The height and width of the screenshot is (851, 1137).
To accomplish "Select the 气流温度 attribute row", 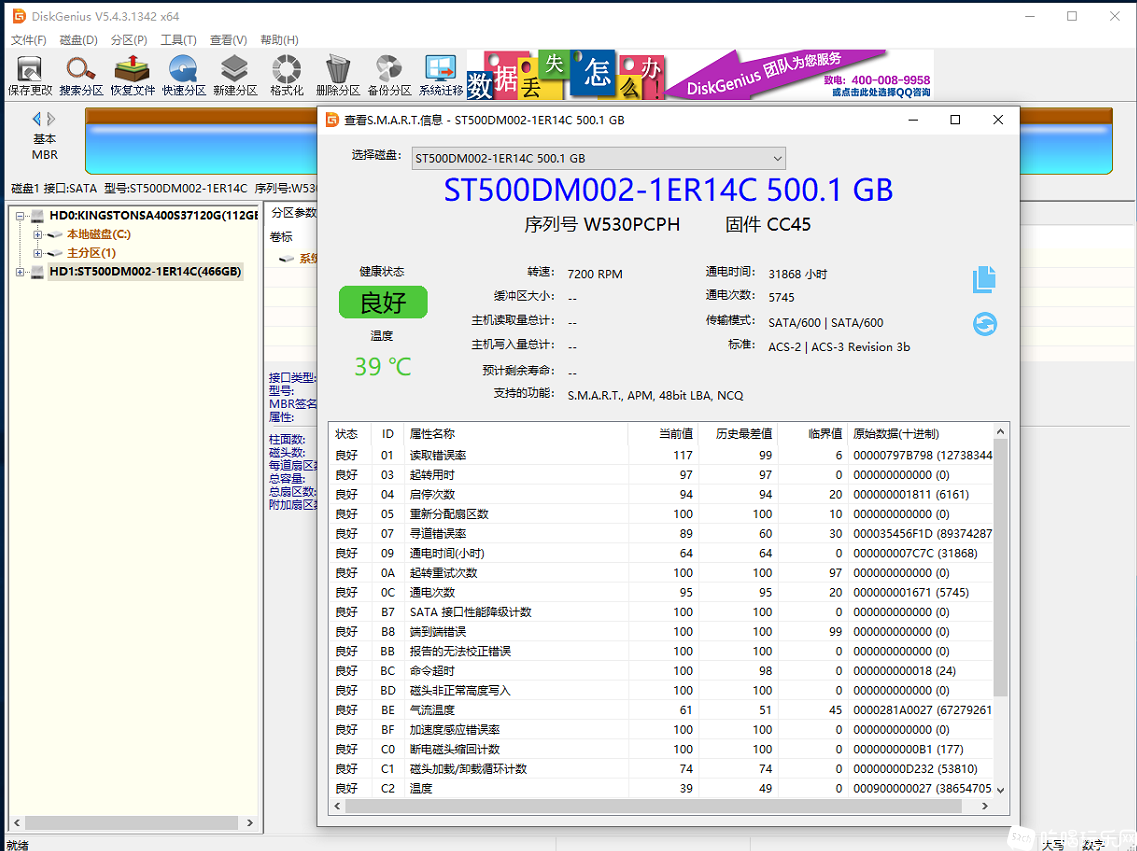I will (661, 710).
